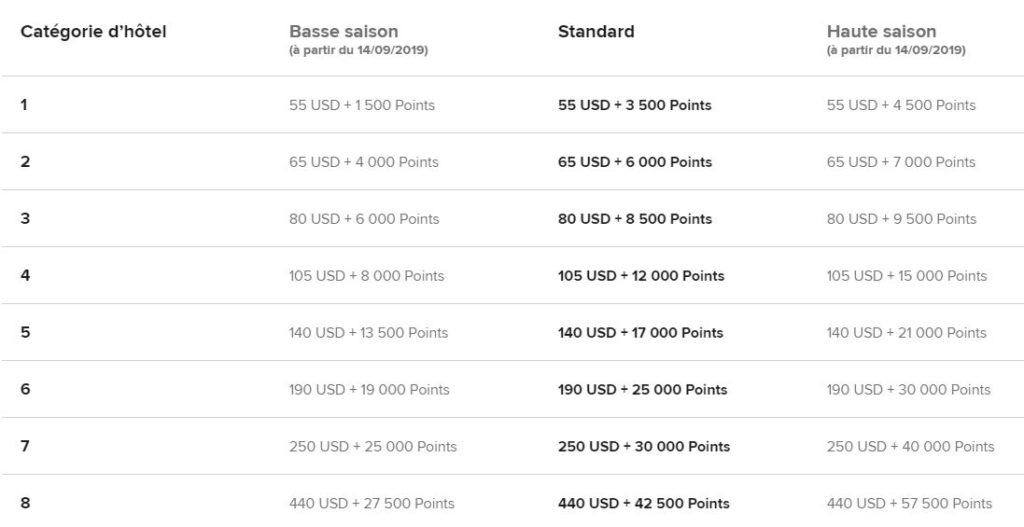The image size is (1024, 527).
Task: Click the Standard column header
Action: (596, 31)
